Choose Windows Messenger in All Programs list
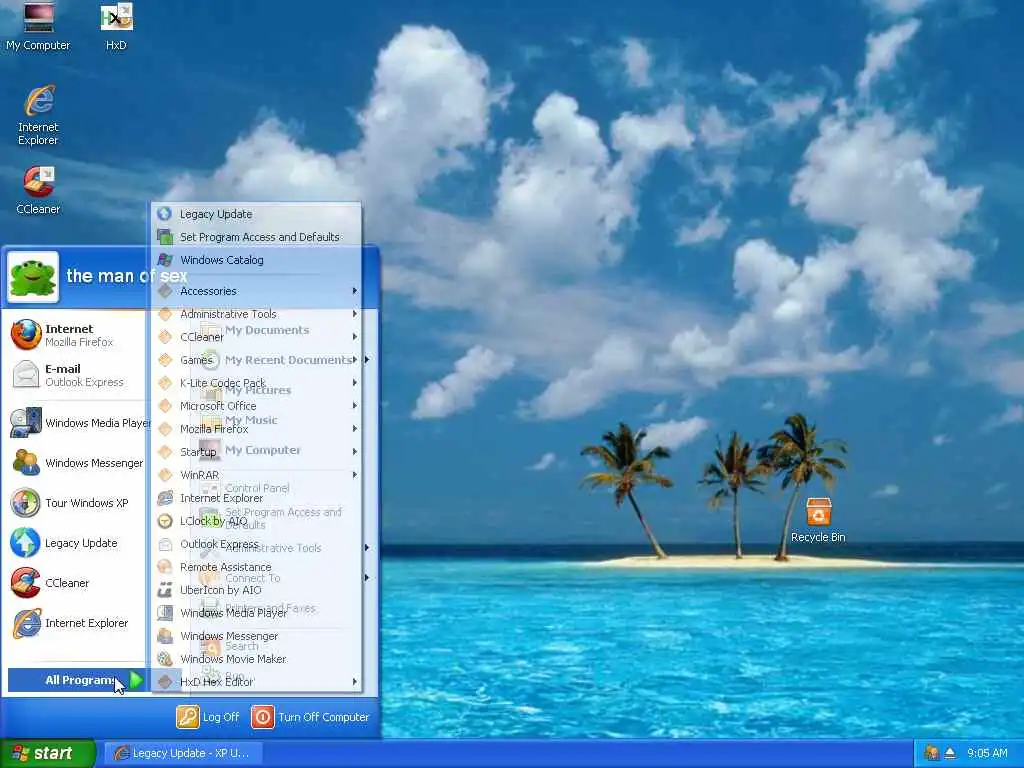 (257, 636)
